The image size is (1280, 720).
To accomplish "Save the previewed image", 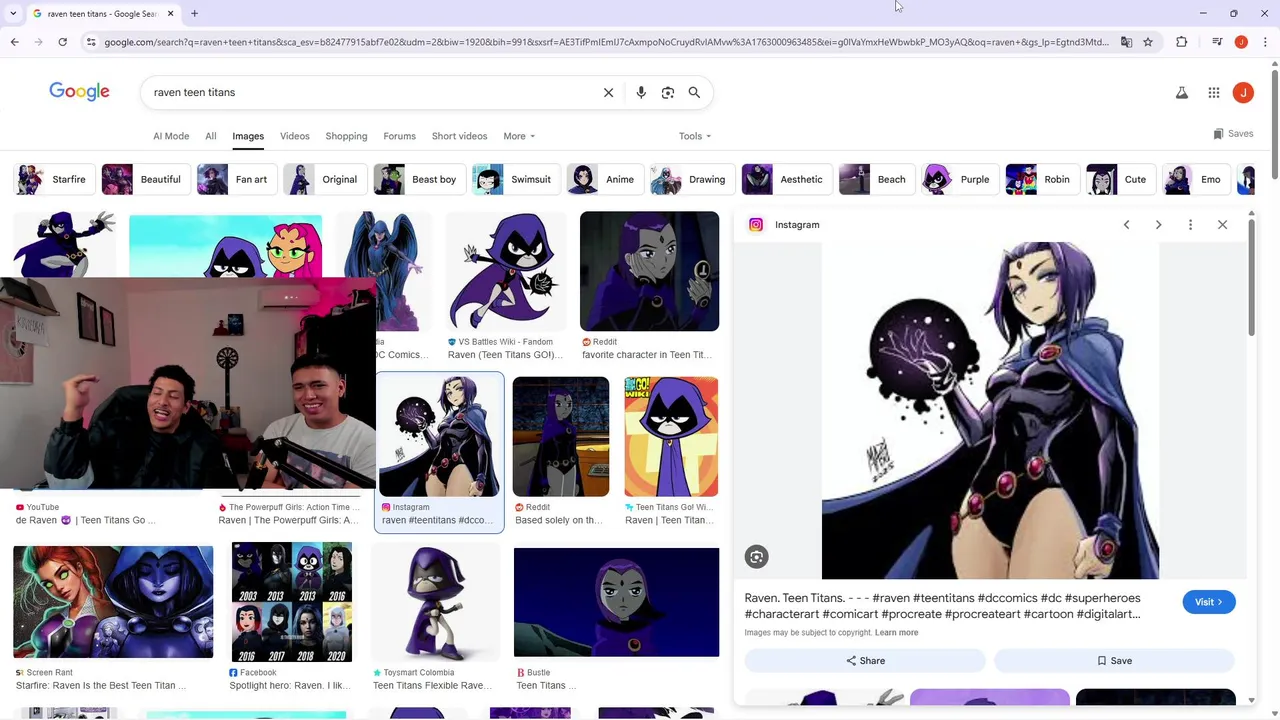I will tap(1114, 660).
